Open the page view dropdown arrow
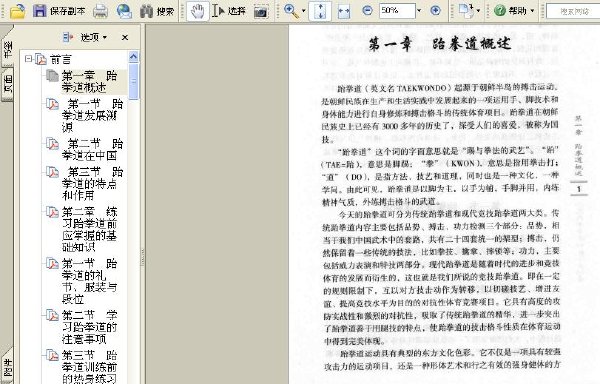This screenshot has height=384, width=600. [478, 11]
